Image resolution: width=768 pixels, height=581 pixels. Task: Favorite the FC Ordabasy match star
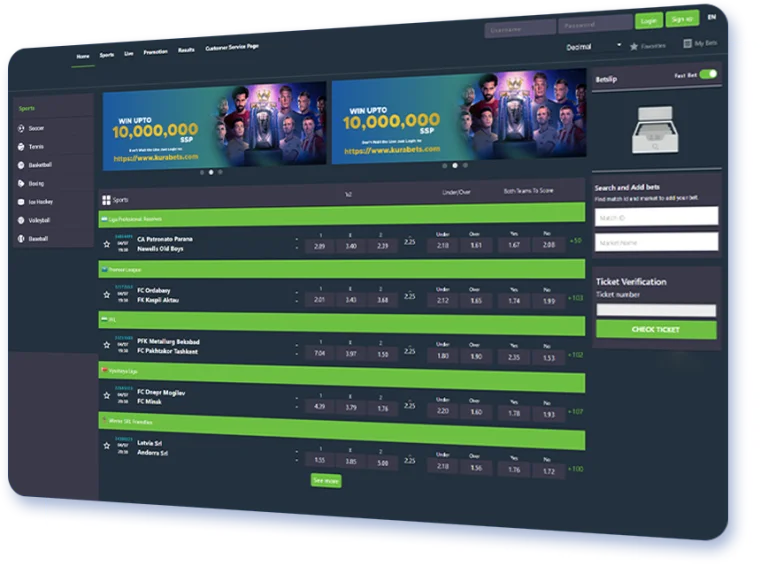(x=107, y=294)
